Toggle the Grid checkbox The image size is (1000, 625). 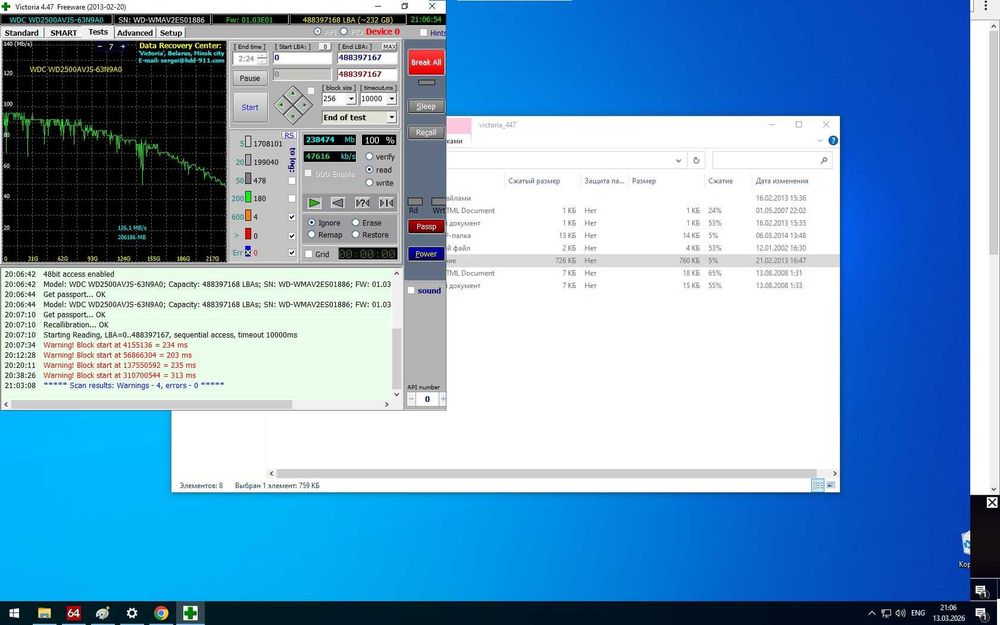pyautogui.click(x=309, y=254)
